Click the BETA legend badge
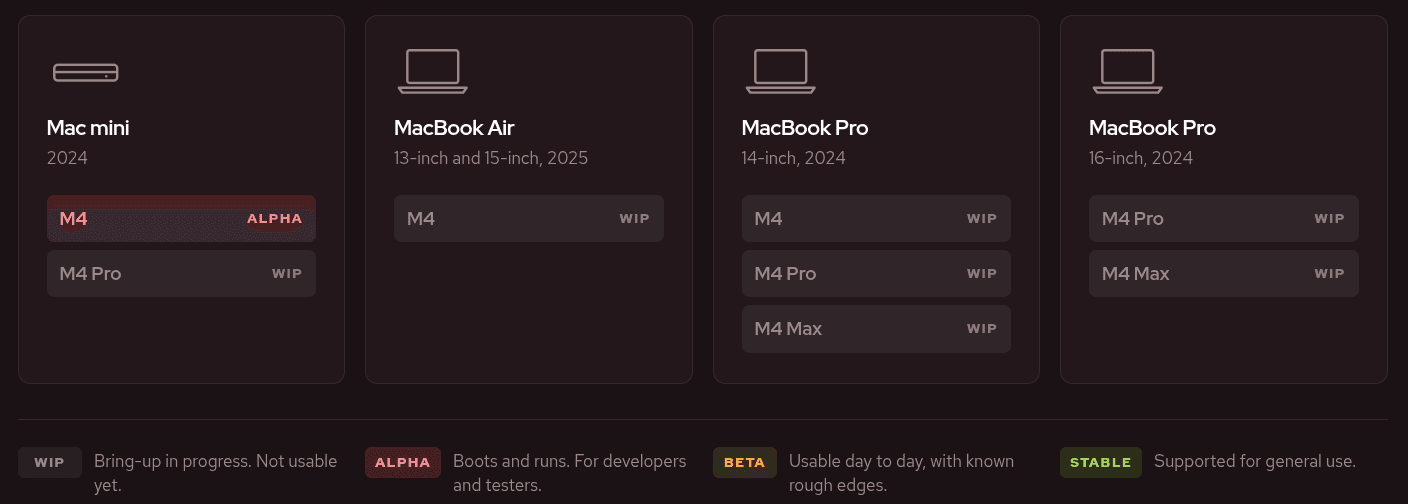The height and width of the screenshot is (504, 1408). point(745,463)
